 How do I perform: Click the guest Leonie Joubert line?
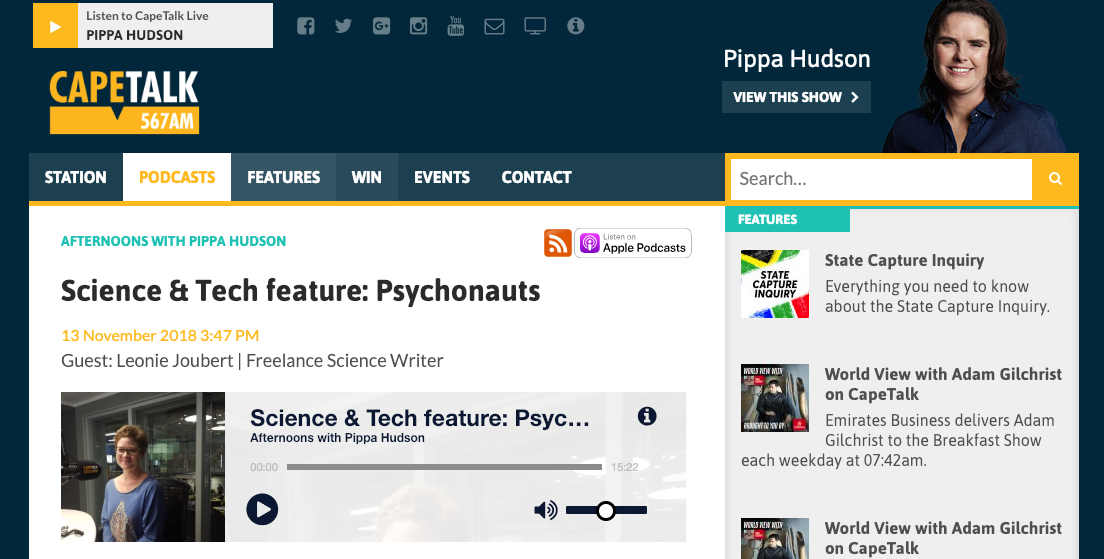click(252, 361)
